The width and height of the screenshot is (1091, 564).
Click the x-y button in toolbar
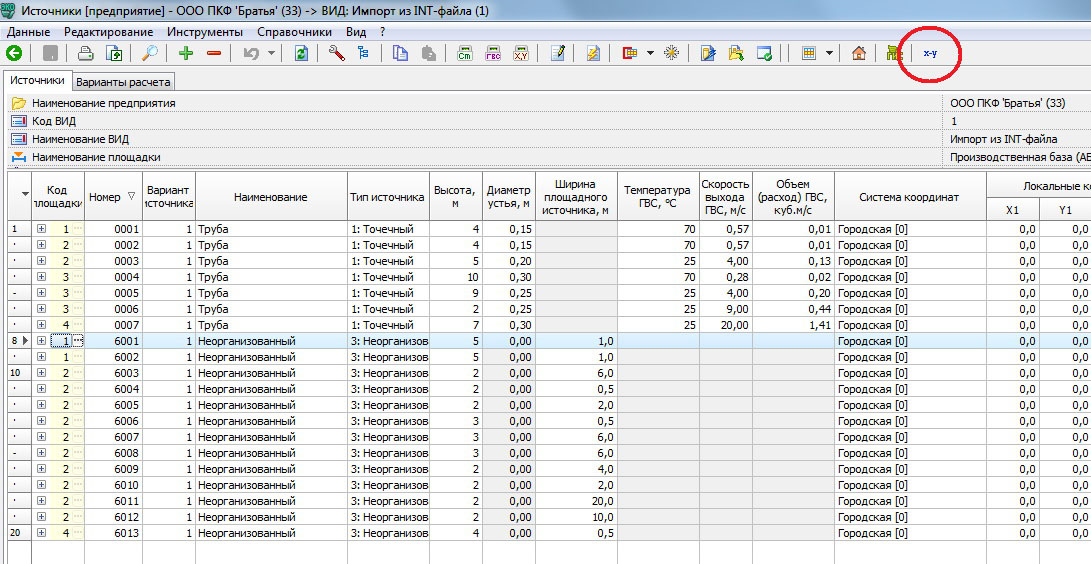(x=930, y=53)
